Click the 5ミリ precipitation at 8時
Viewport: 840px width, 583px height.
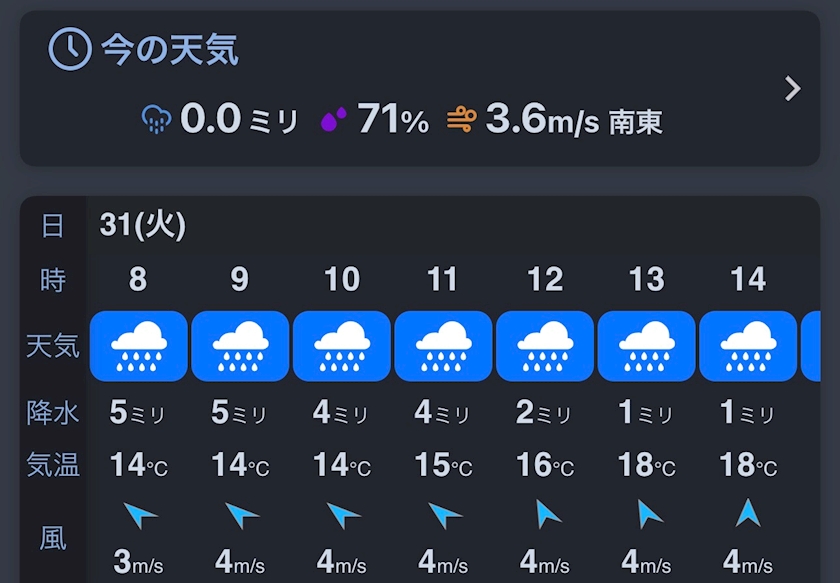click(x=138, y=413)
